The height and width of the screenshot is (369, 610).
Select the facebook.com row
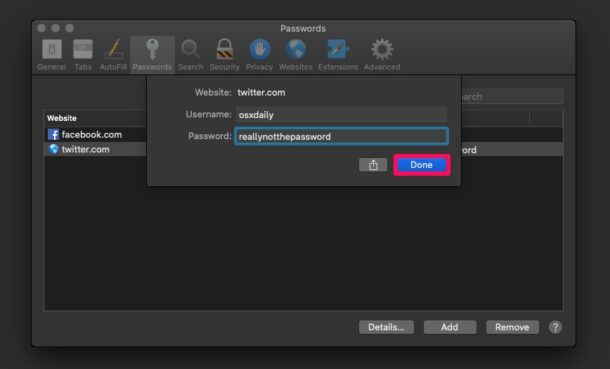[x=96, y=135]
